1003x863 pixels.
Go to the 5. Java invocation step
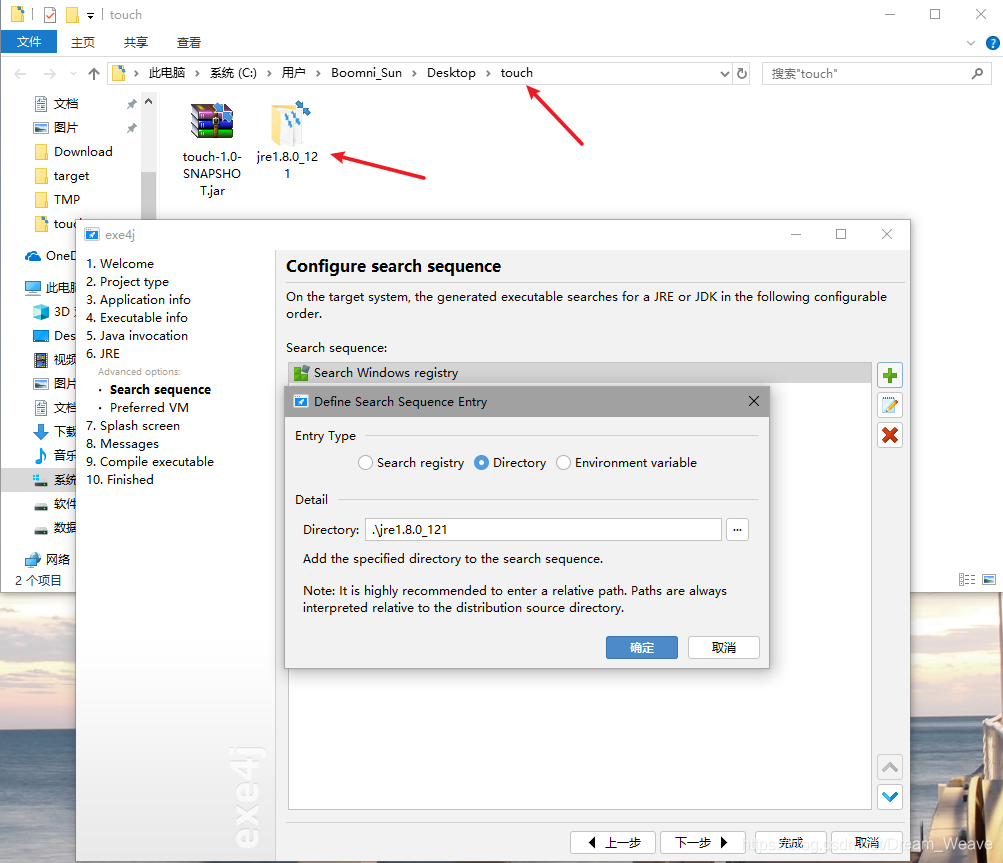pos(137,335)
